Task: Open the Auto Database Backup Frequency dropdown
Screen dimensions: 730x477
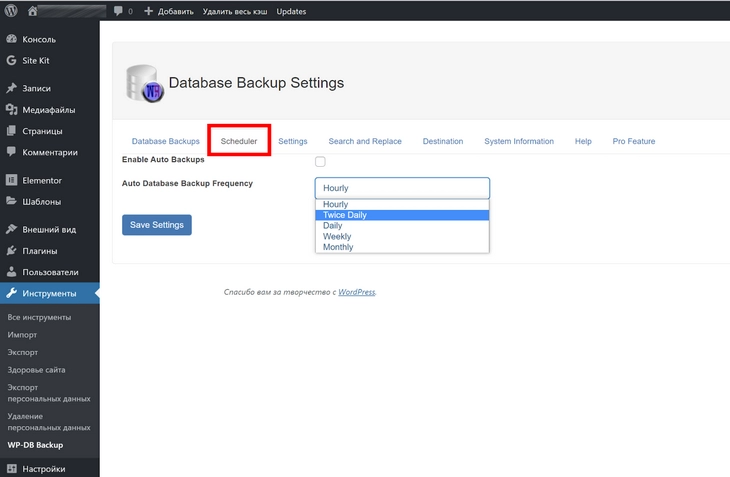Action: (x=402, y=188)
